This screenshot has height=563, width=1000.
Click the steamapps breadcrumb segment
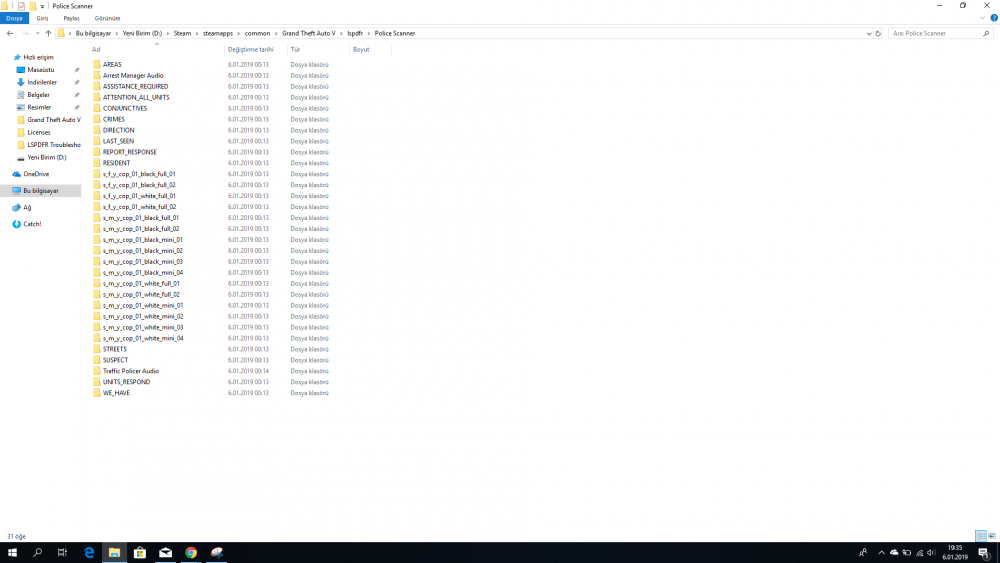pos(217,33)
